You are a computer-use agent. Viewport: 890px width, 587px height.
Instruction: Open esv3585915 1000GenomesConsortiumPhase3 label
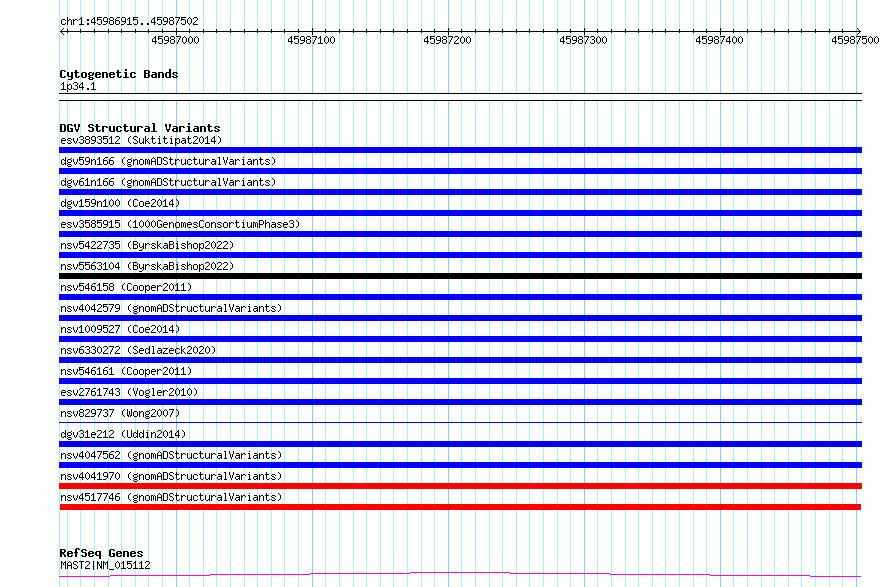tap(180, 224)
